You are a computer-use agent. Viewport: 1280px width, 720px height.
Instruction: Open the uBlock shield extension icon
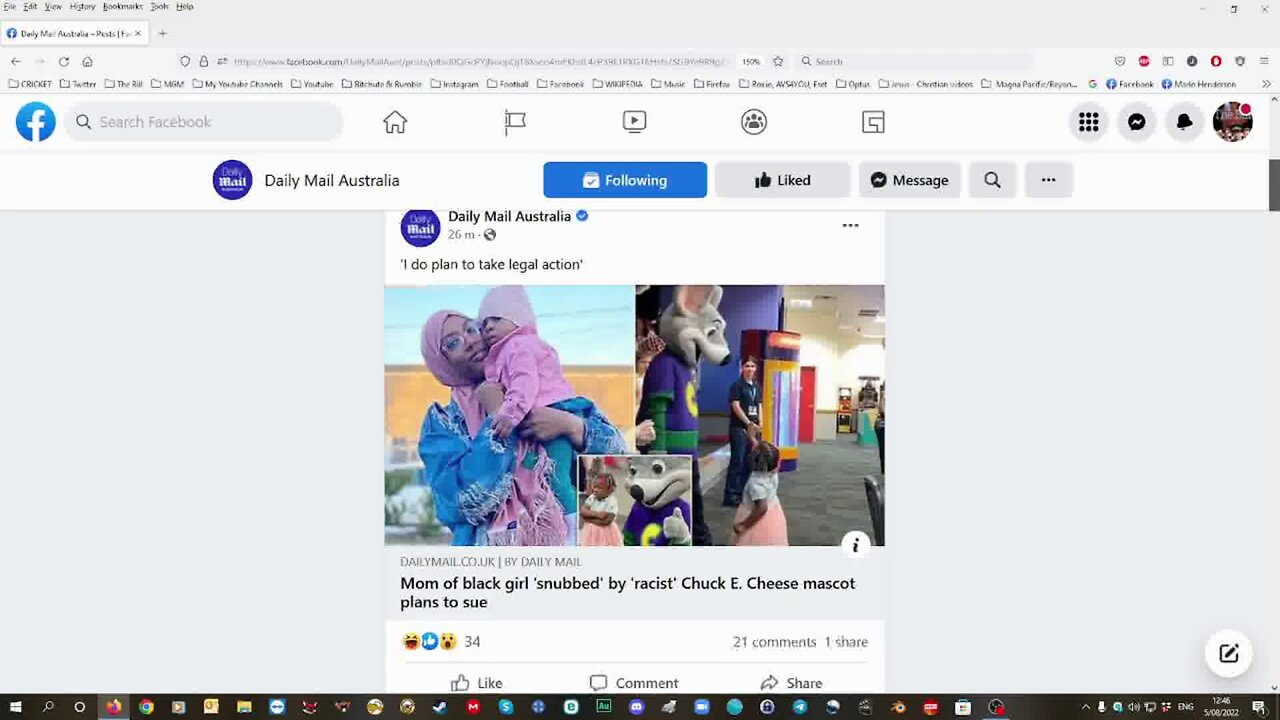1240,61
